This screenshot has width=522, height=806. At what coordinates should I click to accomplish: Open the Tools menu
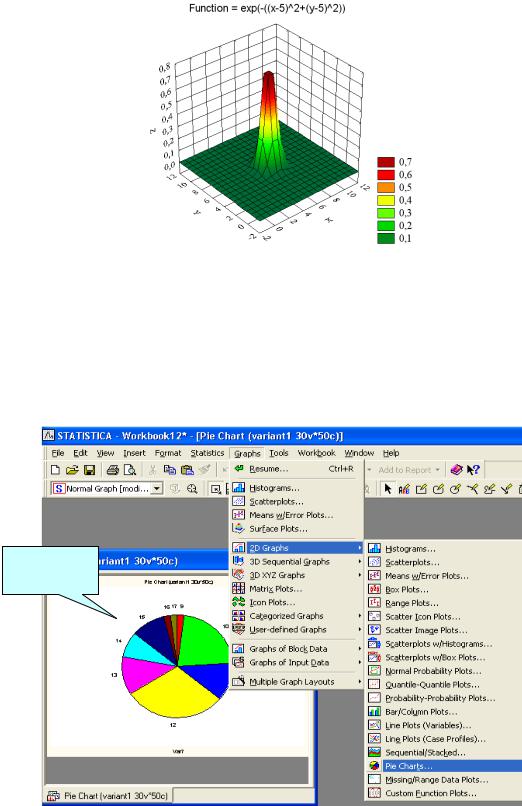279,453
